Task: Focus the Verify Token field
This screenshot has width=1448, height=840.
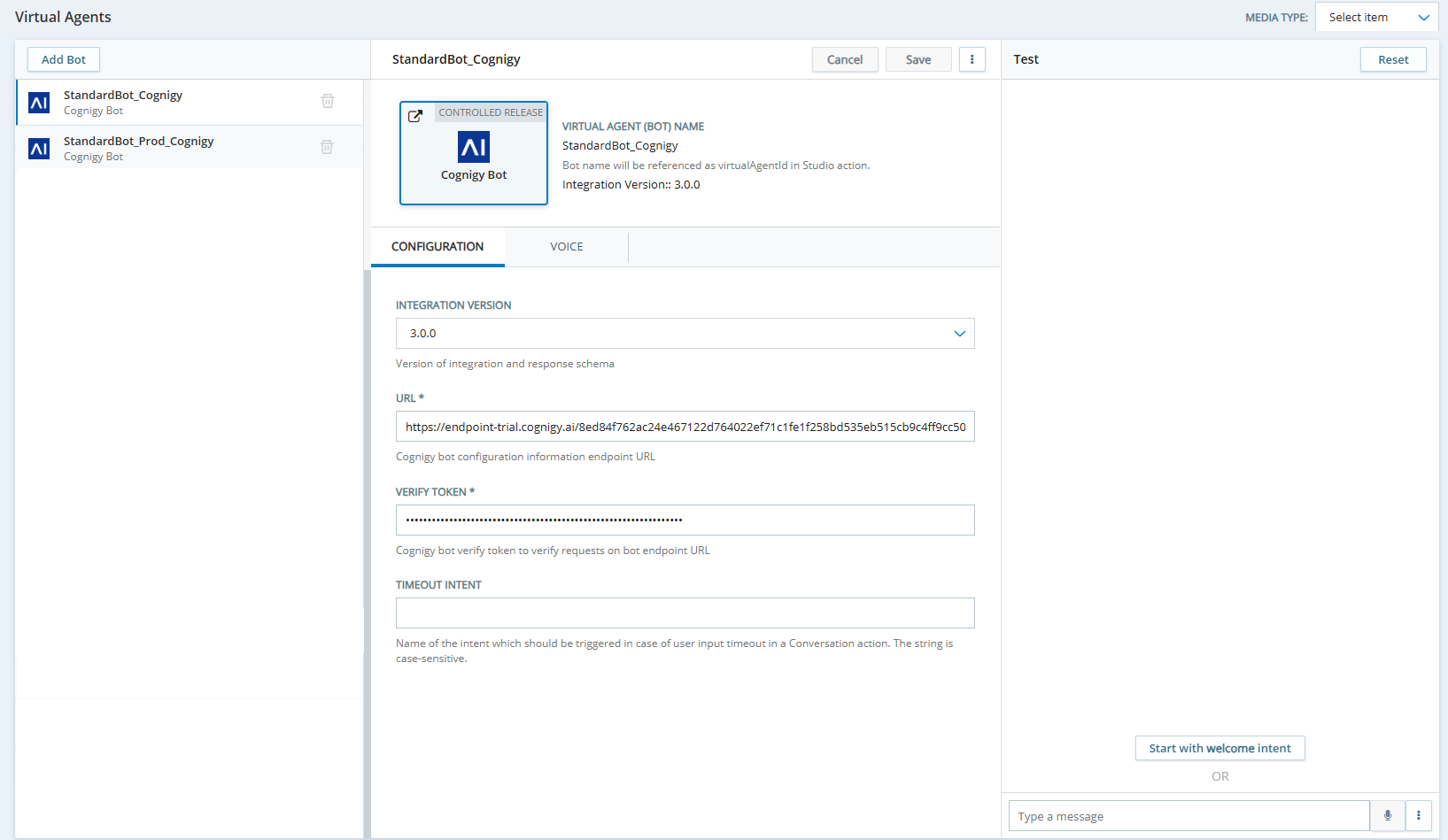Action: [x=685, y=520]
